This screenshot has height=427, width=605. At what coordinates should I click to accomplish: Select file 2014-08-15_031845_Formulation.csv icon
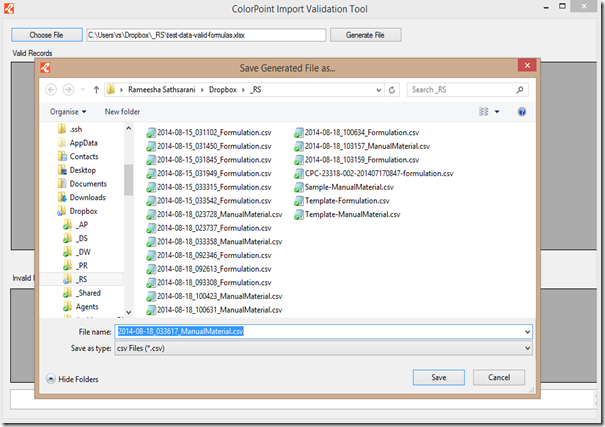coord(151,160)
